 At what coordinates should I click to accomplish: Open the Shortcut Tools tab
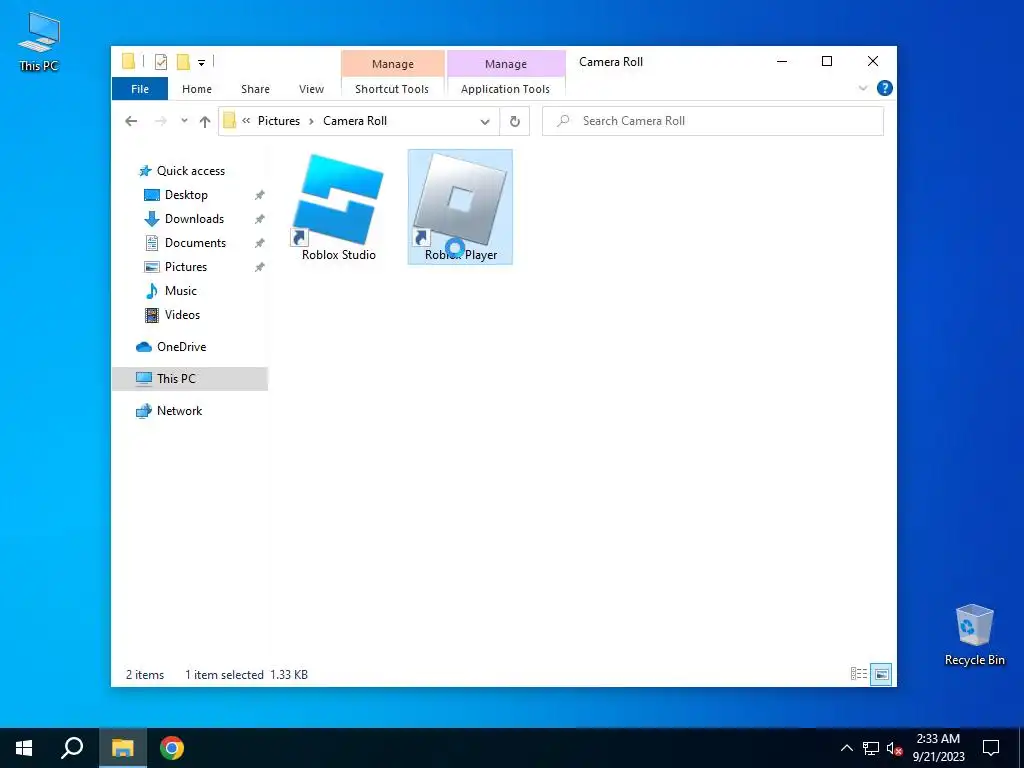pyautogui.click(x=392, y=89)
